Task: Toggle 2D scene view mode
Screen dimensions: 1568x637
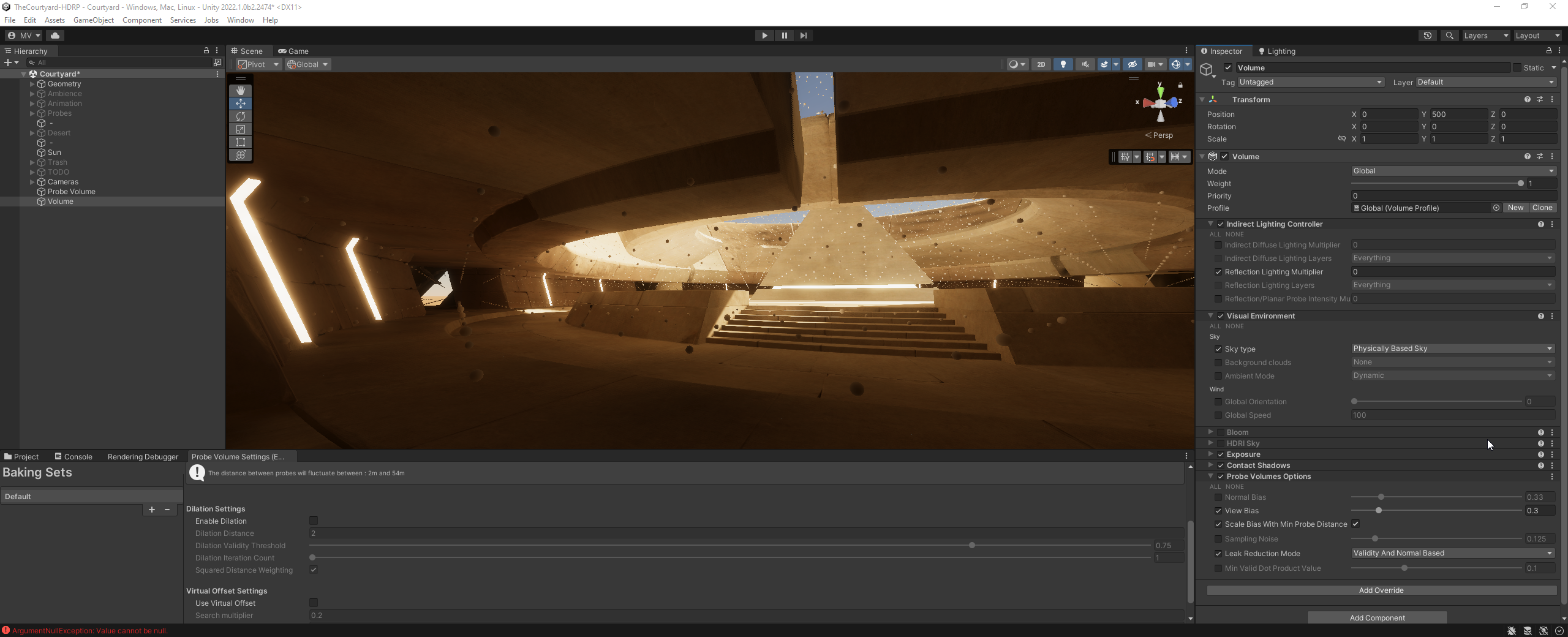Action: point(1041,64)
